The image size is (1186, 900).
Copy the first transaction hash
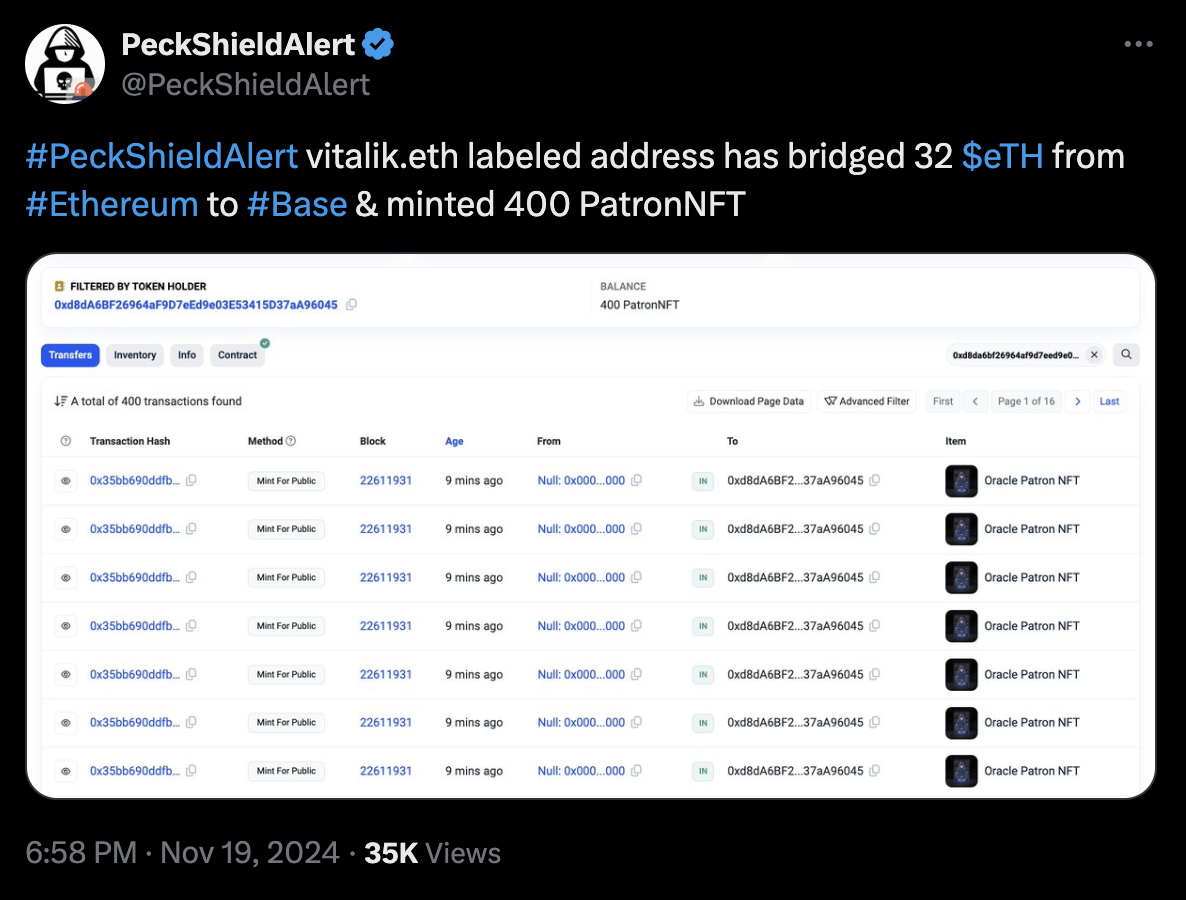point(191,480)
